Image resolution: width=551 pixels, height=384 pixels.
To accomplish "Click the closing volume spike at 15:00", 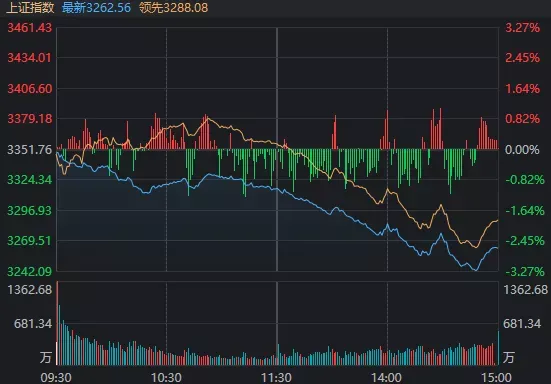I will tap(498, 348).
